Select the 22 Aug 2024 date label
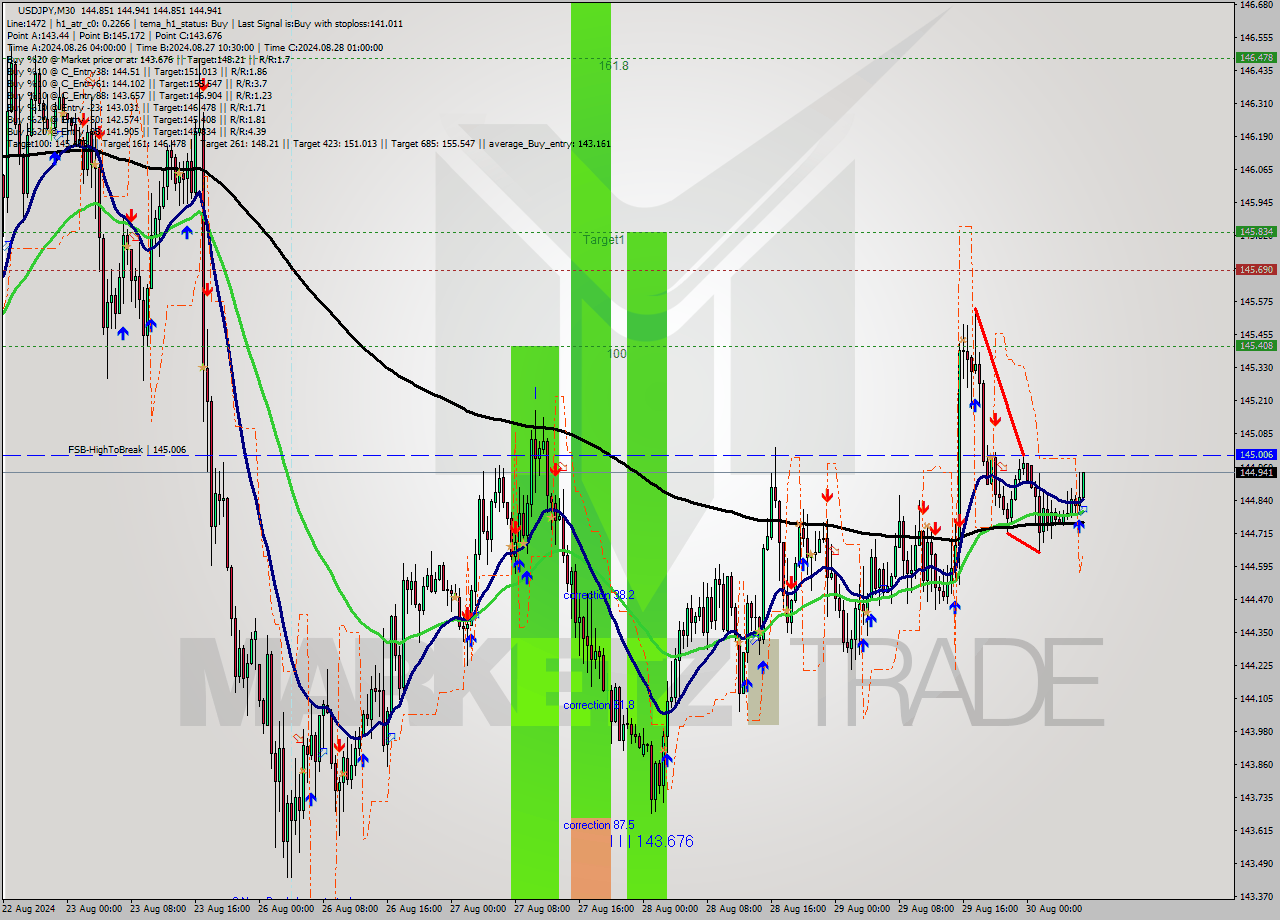 click(x=28, y=909)
